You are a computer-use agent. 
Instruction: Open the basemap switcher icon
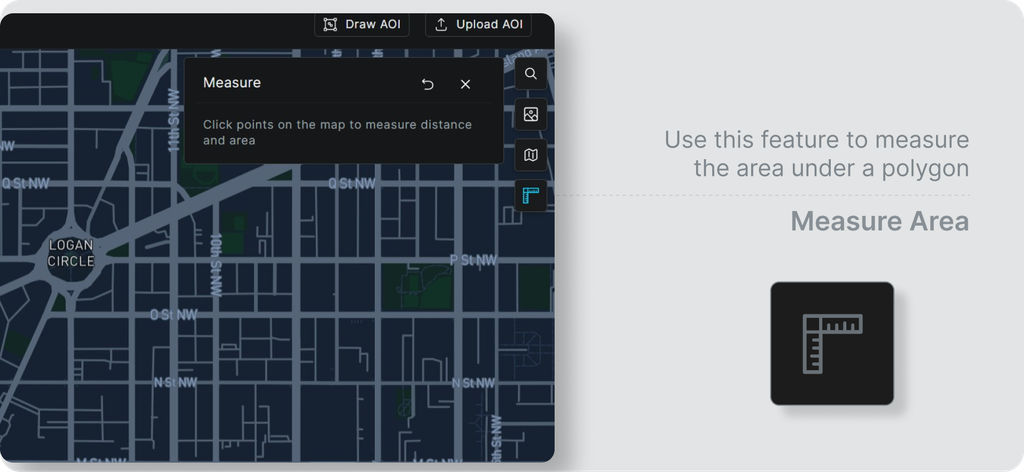coord(531,155)
